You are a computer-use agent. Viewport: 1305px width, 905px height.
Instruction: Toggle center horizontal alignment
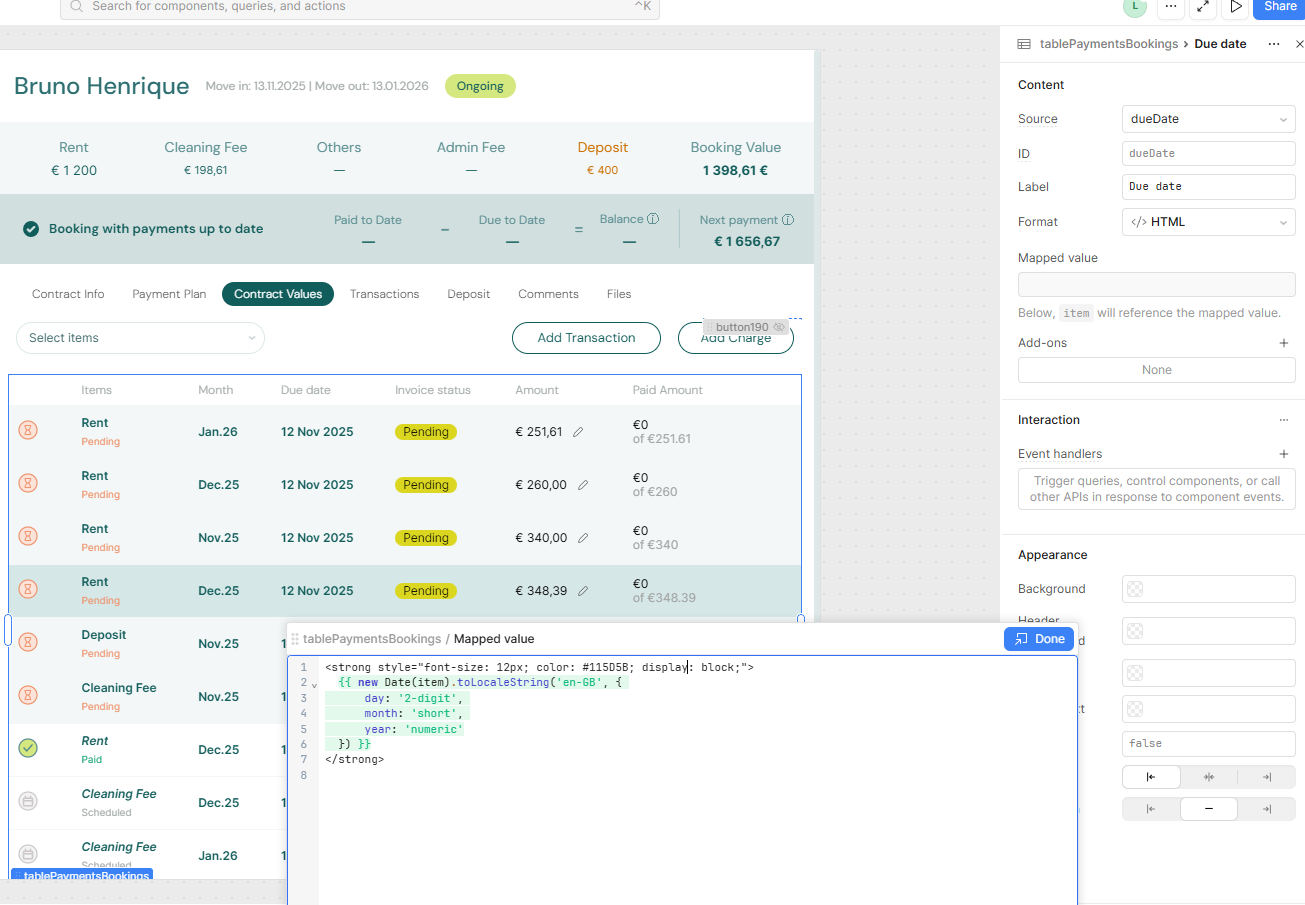1208,777
